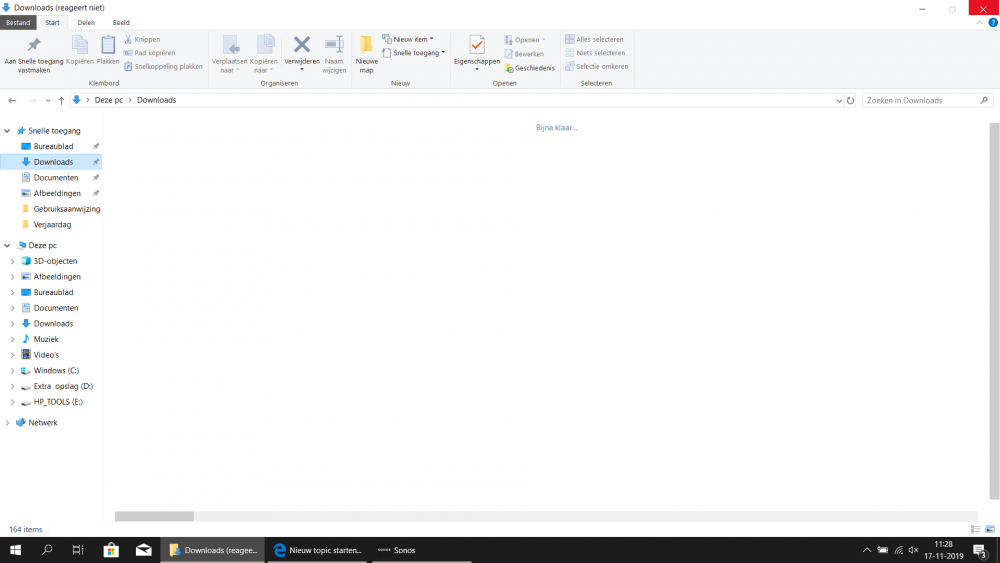This screenshot has height=563, width=1000.
Task: Click Alles selecteren in the ribbon
Action: pos(598,40)
